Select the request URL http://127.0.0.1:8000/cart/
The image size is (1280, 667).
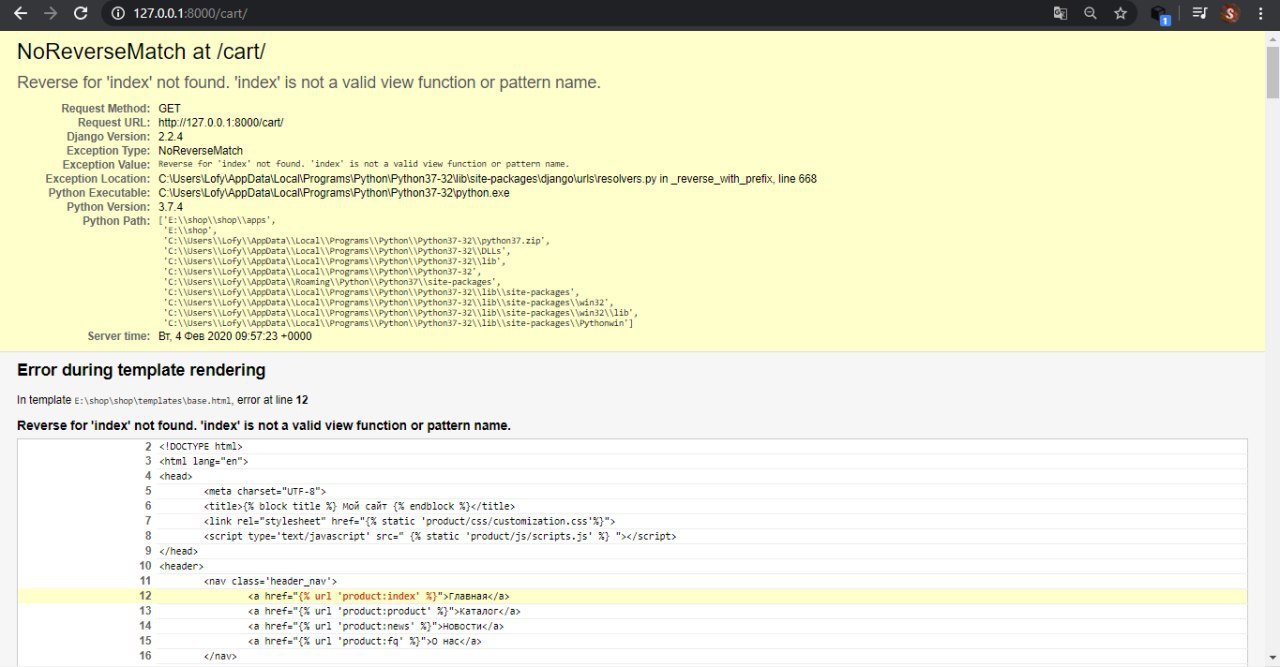221,122
